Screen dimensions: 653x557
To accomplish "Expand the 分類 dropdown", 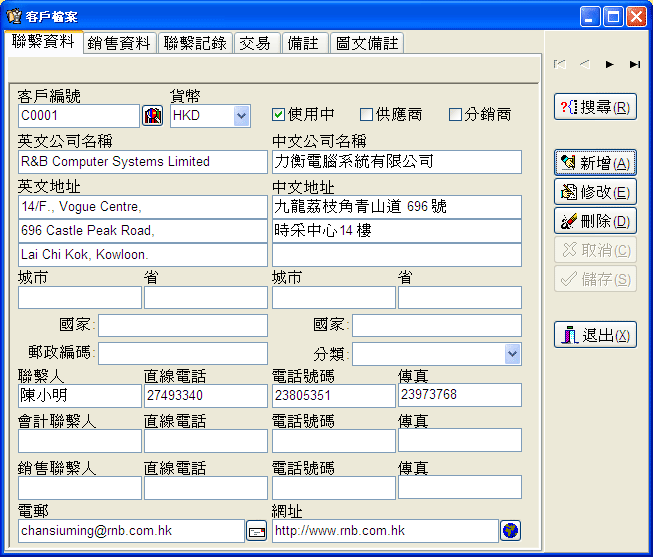I will [512, 354].
